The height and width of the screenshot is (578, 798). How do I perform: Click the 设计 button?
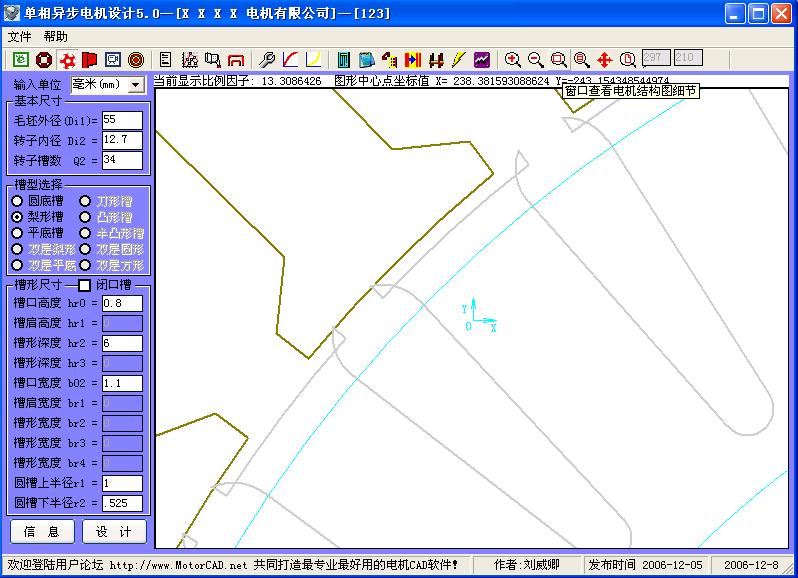114,532
